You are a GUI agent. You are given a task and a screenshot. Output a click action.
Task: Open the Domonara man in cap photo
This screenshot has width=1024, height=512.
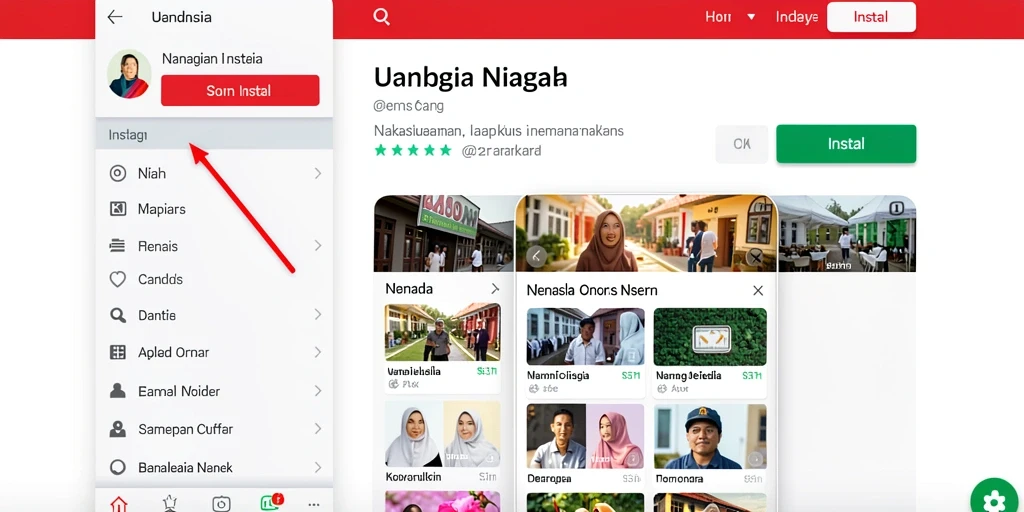tap(710, 436)
